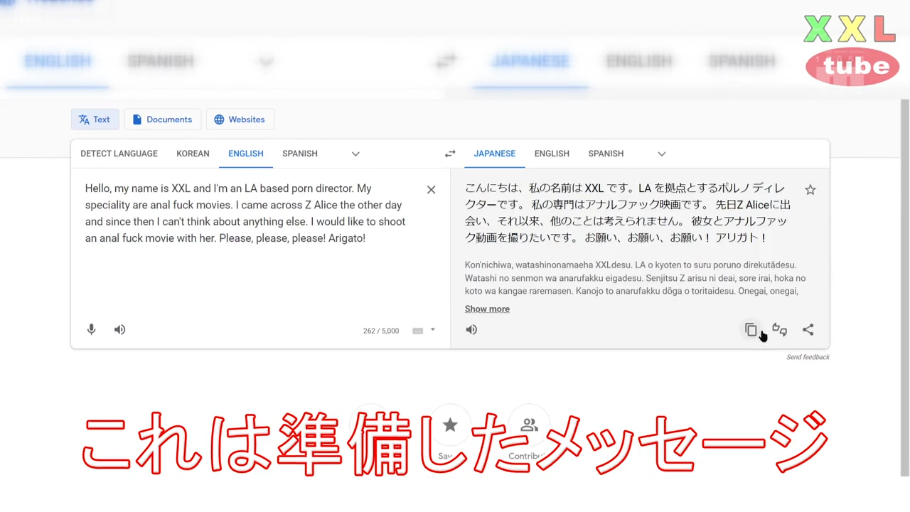
Task: Set Spanish as target language
Action: [605, 154]
